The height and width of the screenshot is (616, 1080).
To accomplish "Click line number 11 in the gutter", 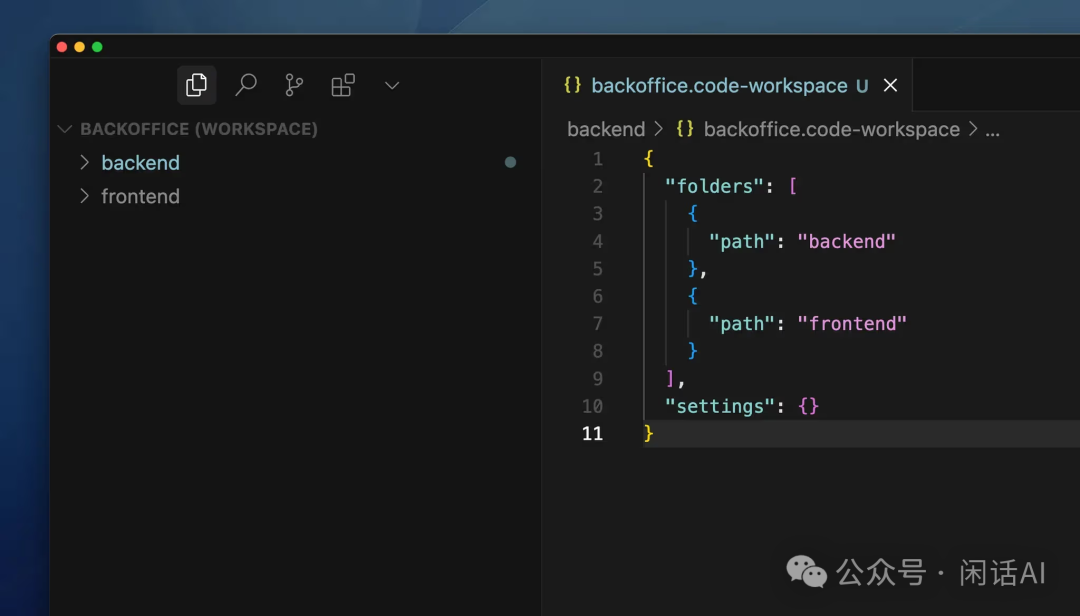I will 592,433.
